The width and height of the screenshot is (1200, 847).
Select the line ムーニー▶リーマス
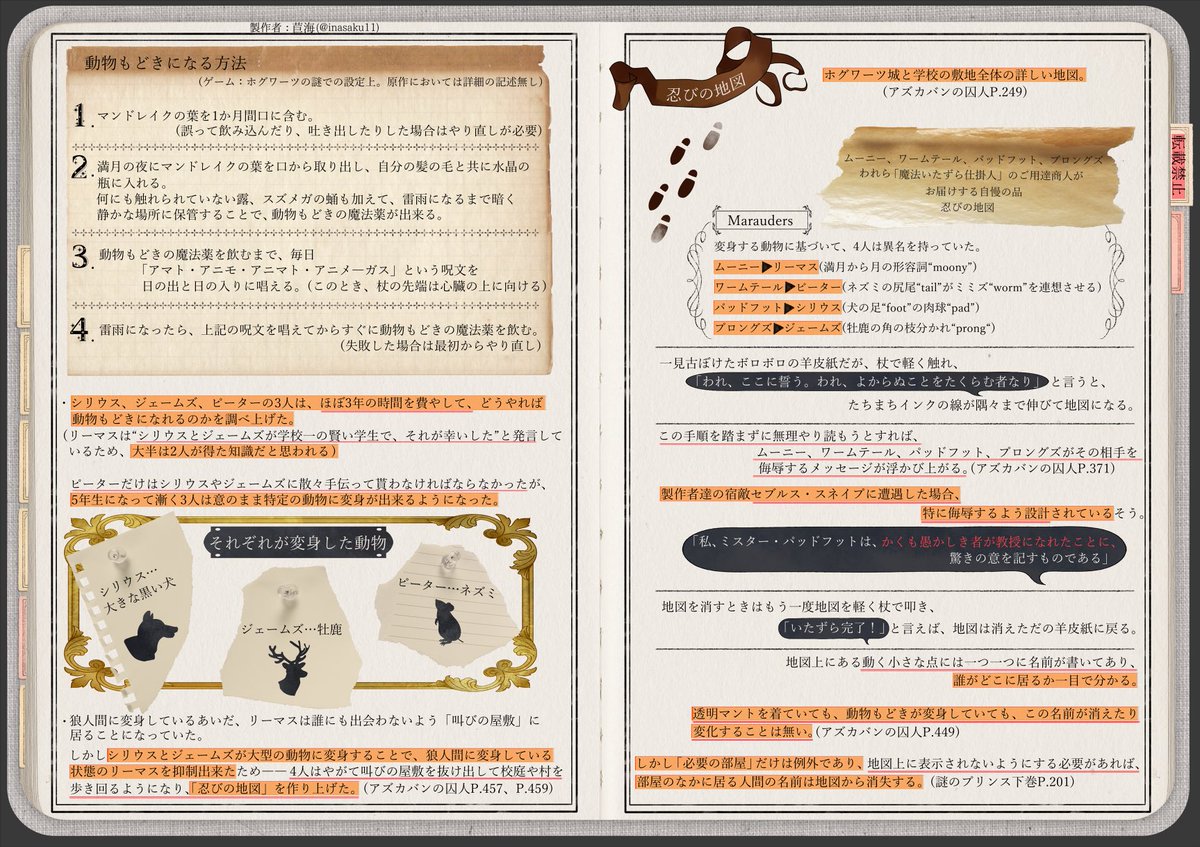pyautogui.click(x=765, y=268)
